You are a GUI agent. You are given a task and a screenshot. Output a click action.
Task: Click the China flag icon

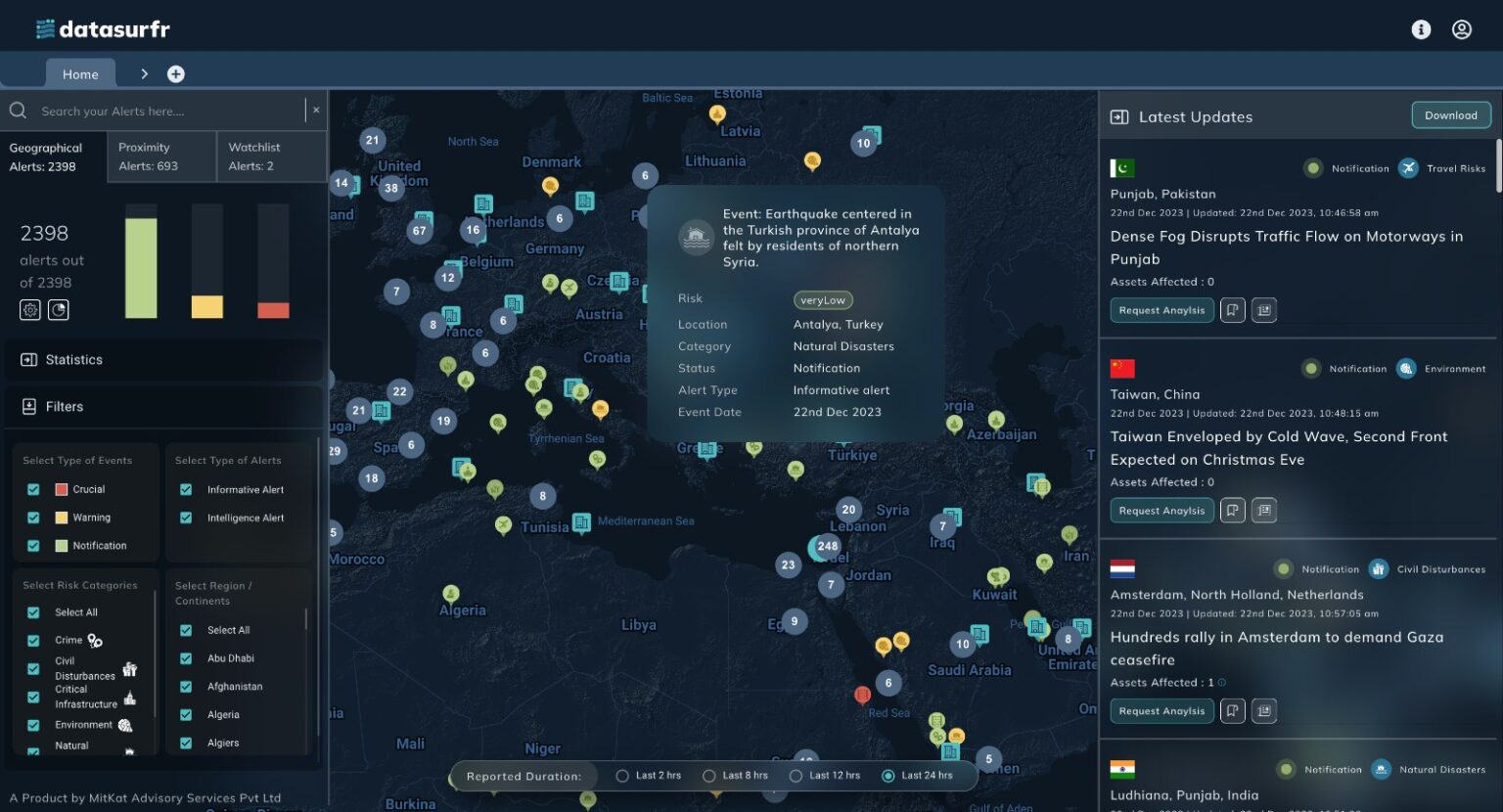click(x=1122, y=369)
